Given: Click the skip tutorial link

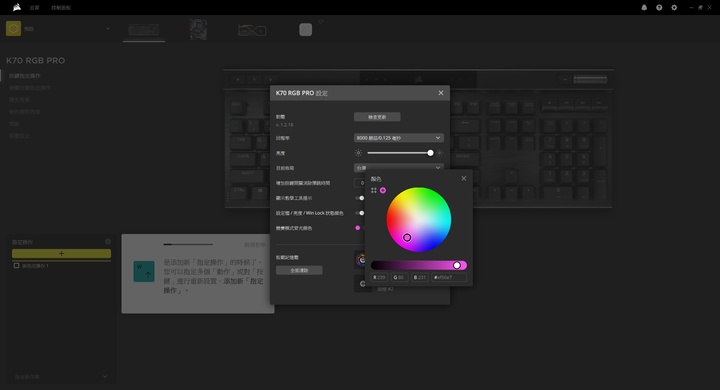Looking at the screenshot, I should (255, 245).
